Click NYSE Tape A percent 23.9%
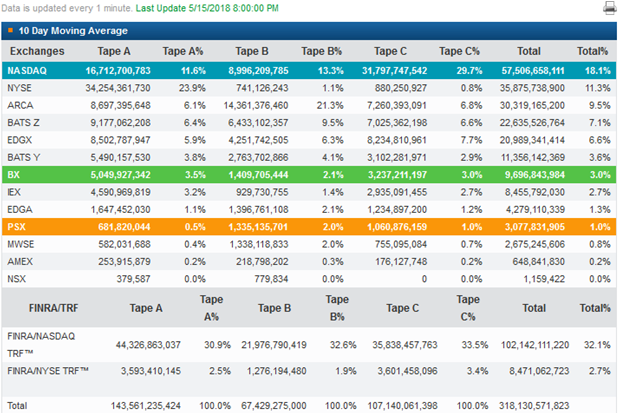The height and width of the screenshot is (413, 619). click(x=192, y=88)
